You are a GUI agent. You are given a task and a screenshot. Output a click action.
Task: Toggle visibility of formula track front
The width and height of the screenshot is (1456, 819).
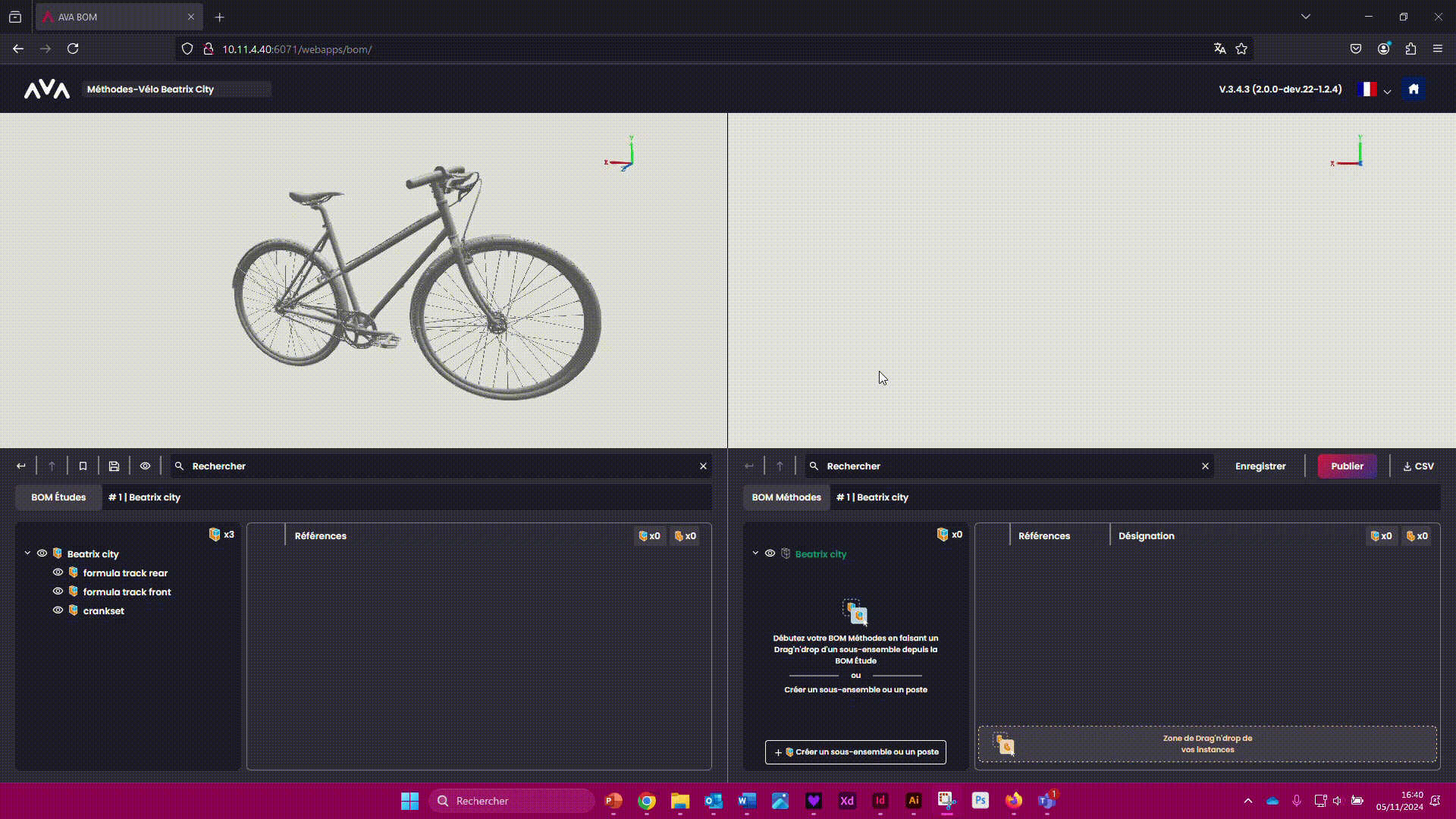pyautogui.click(x=58, y=591)
